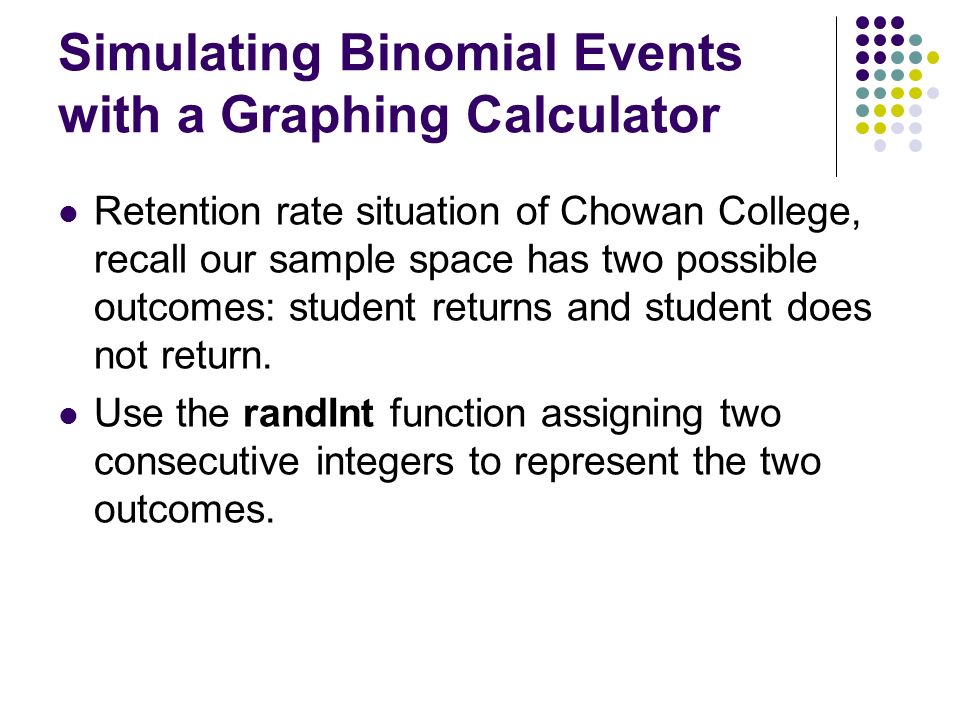Image resolution: width=960 pixels, height=720 pixels.
Task: Select the title line 'with a Graphing Calculator'
Action: coord(389,115)
